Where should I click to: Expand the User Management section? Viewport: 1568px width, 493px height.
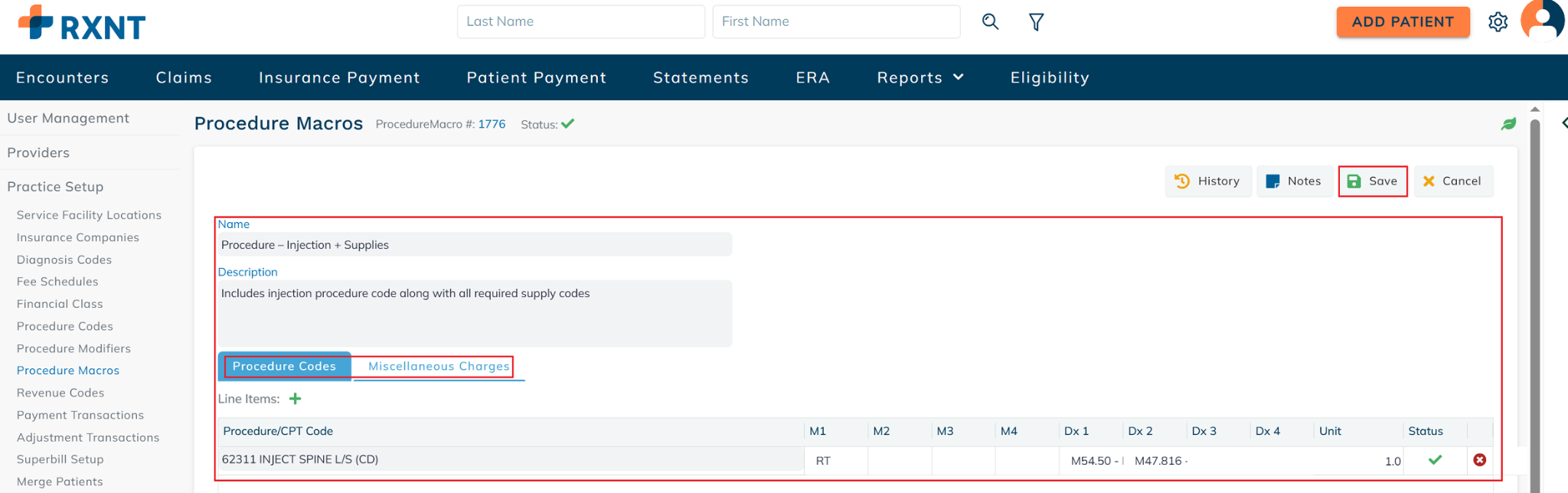tap(68, 118)
